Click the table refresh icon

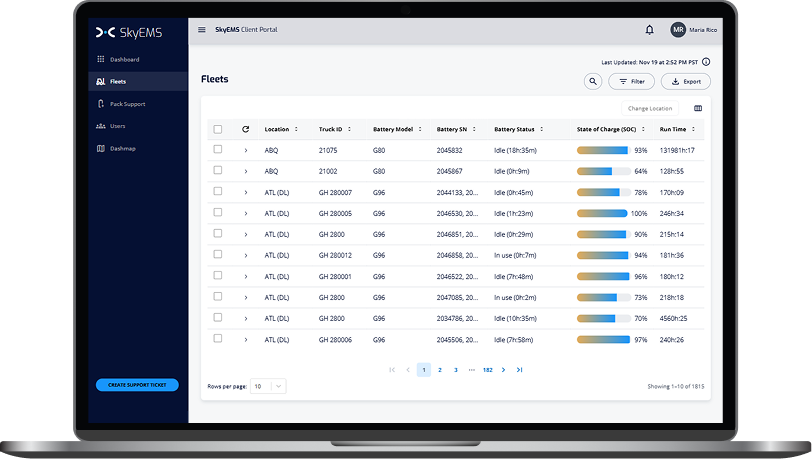tap(246, 129)
